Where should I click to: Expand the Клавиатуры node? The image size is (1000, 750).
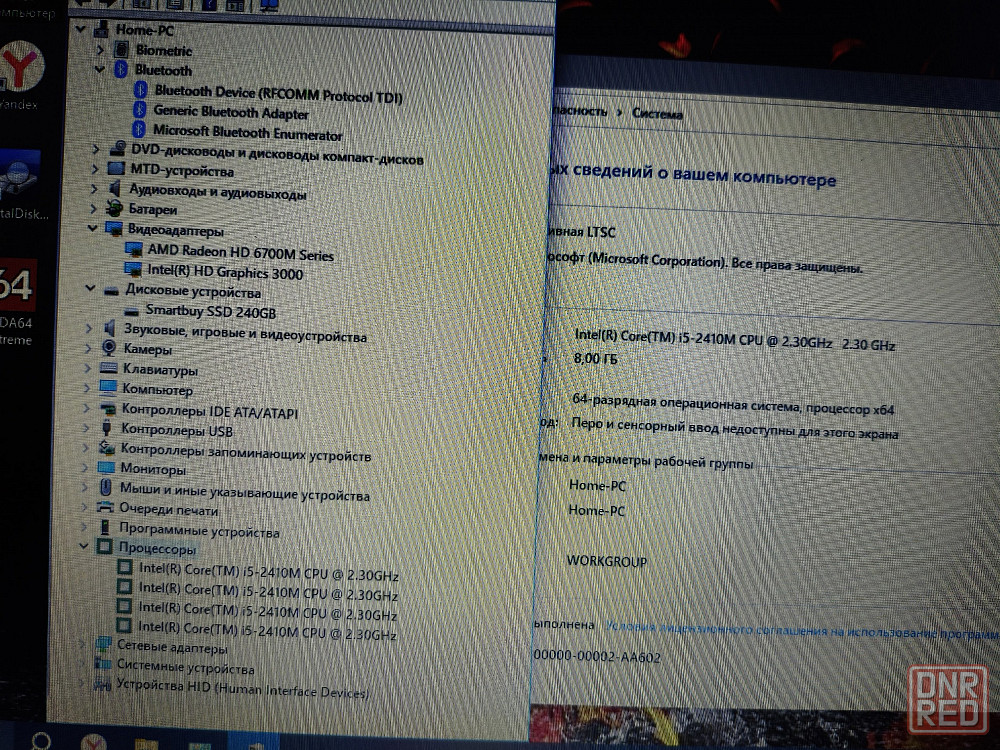coord(87,368)
